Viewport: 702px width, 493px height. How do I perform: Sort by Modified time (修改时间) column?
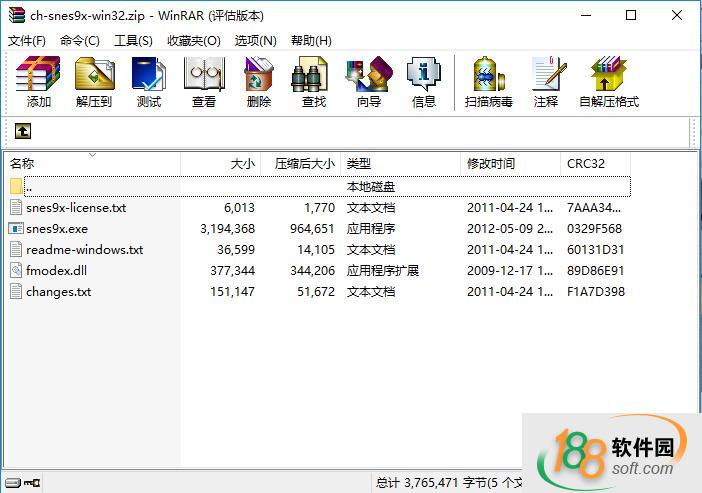(x=491, y=163)
